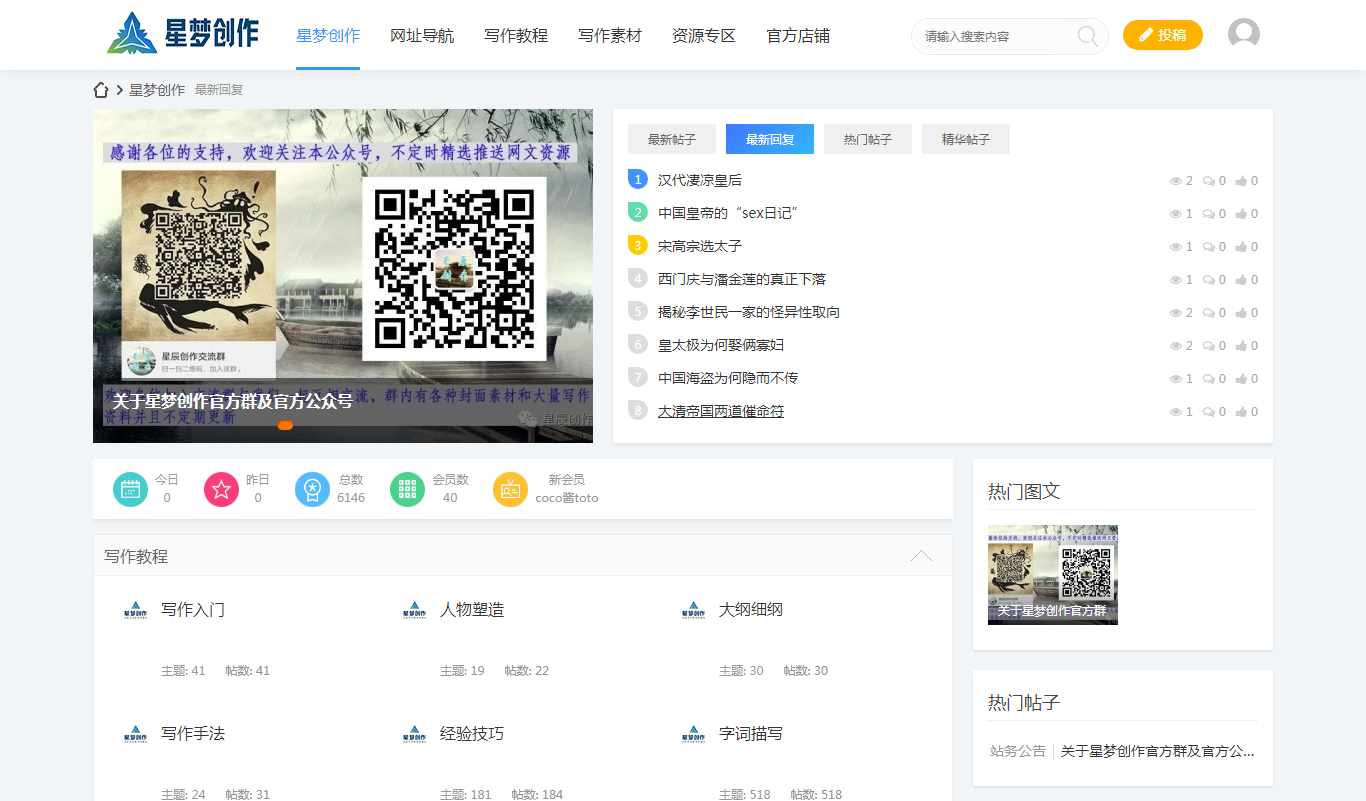Click rank badge 1 beside 汉代凄凉皇后
The width and height of the screenshot is (1366, 801).
pos(638,179)
